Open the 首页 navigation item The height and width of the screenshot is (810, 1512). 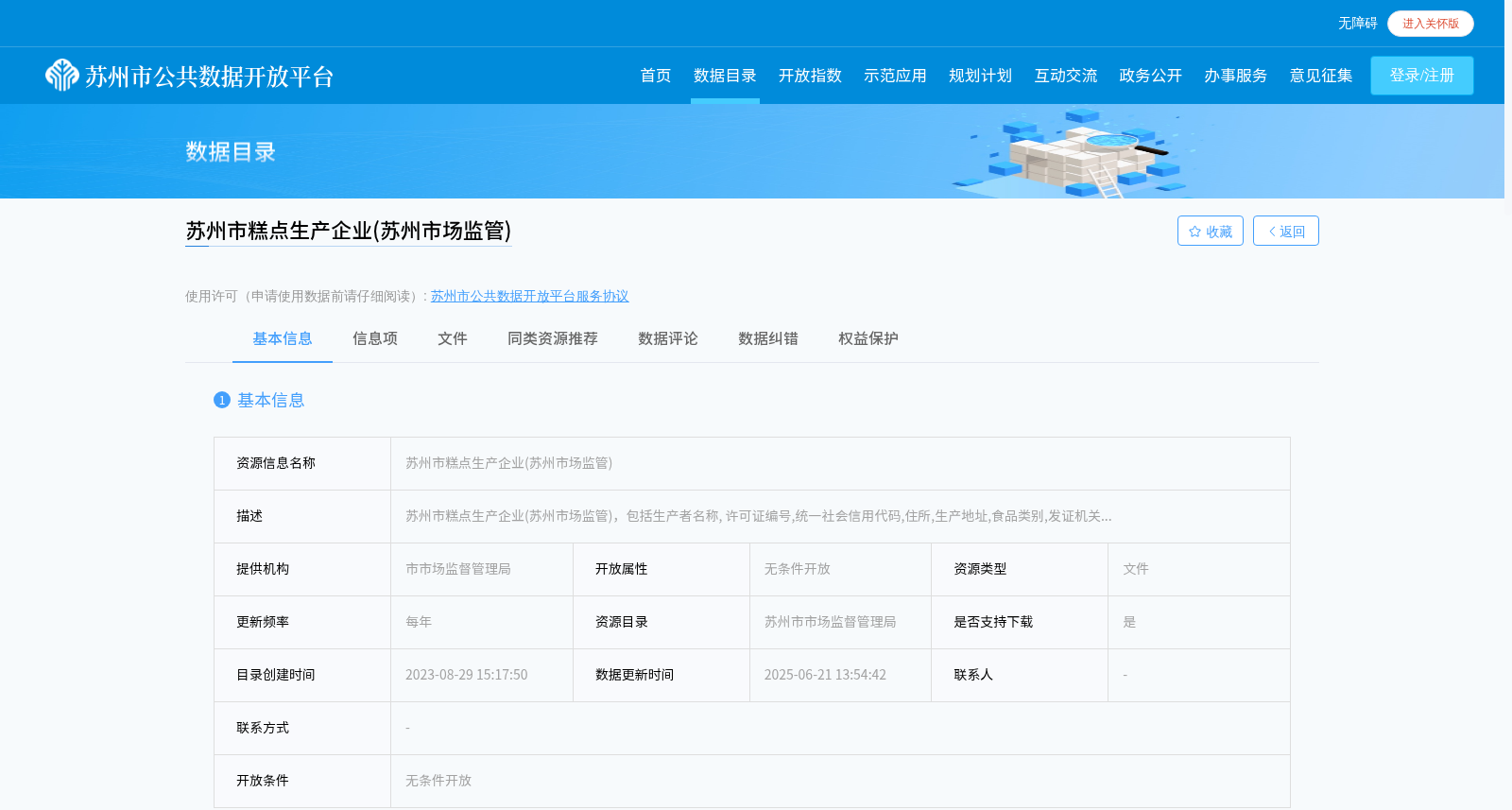coord(656,76)
